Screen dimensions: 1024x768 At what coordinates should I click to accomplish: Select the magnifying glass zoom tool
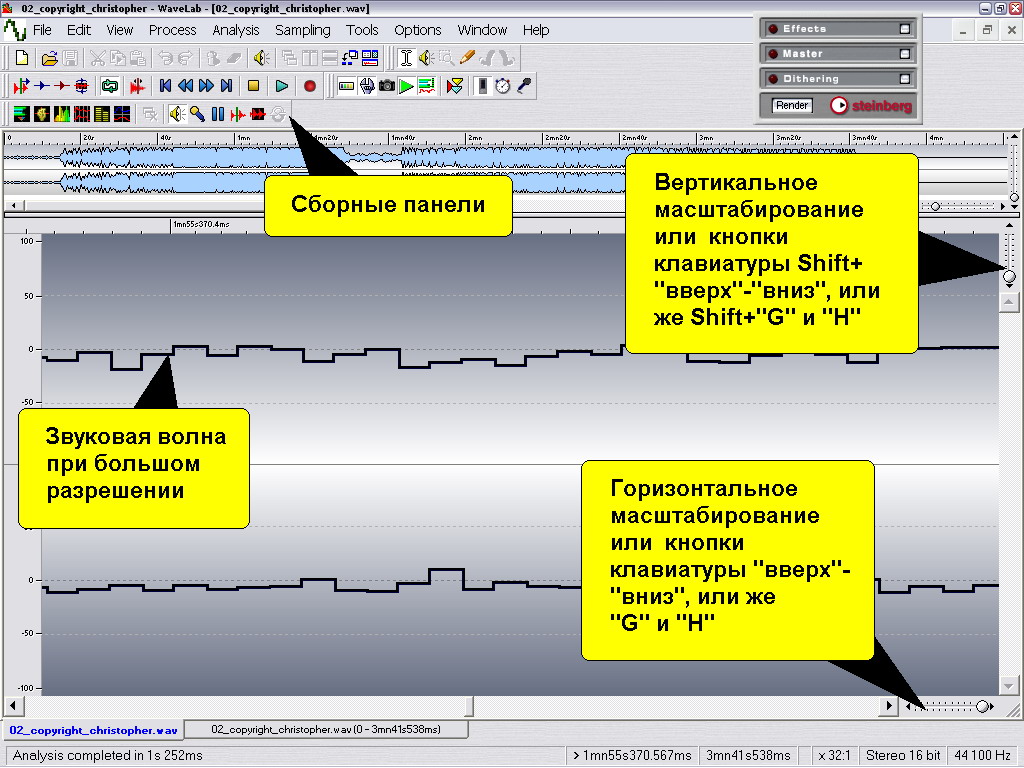[447, 58]
